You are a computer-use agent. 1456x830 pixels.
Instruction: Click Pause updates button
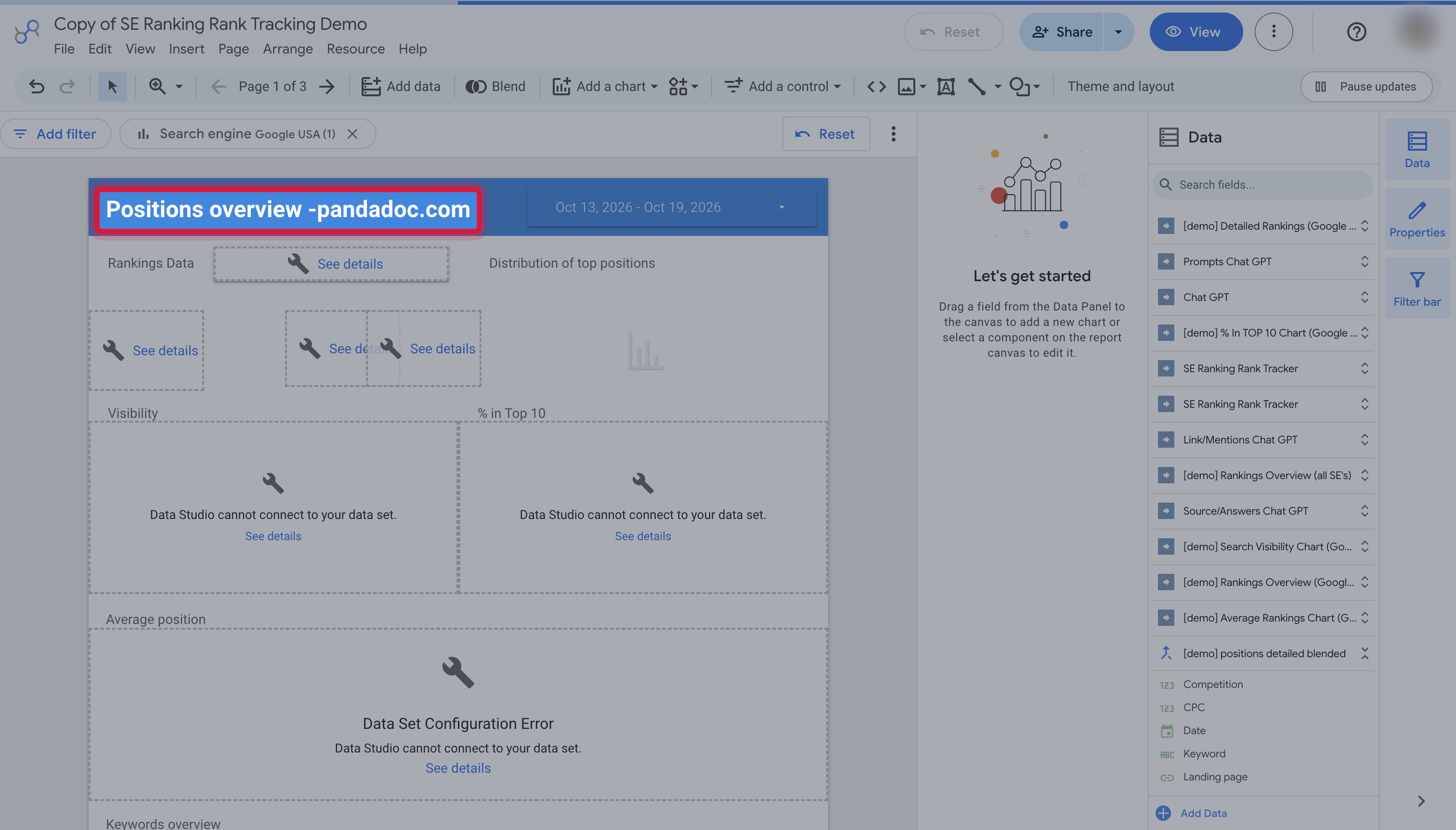pyautogui.click(x=1366, y=87)
